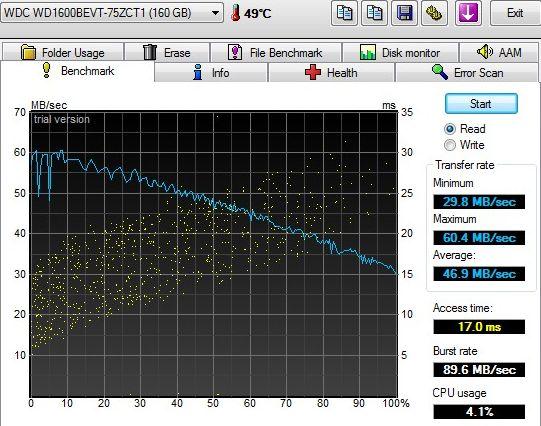Open the Error Scan magnifier icon

point(440,72)
